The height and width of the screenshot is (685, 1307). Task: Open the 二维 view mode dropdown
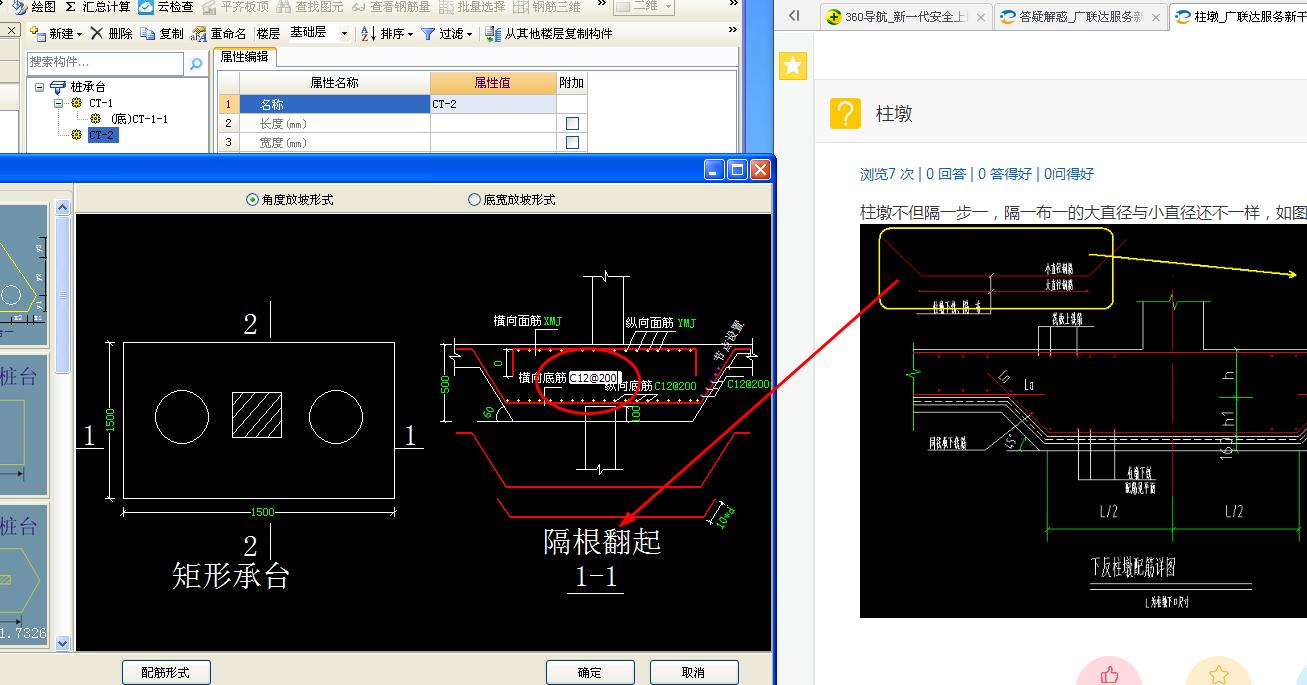click(x=645, y=7)
